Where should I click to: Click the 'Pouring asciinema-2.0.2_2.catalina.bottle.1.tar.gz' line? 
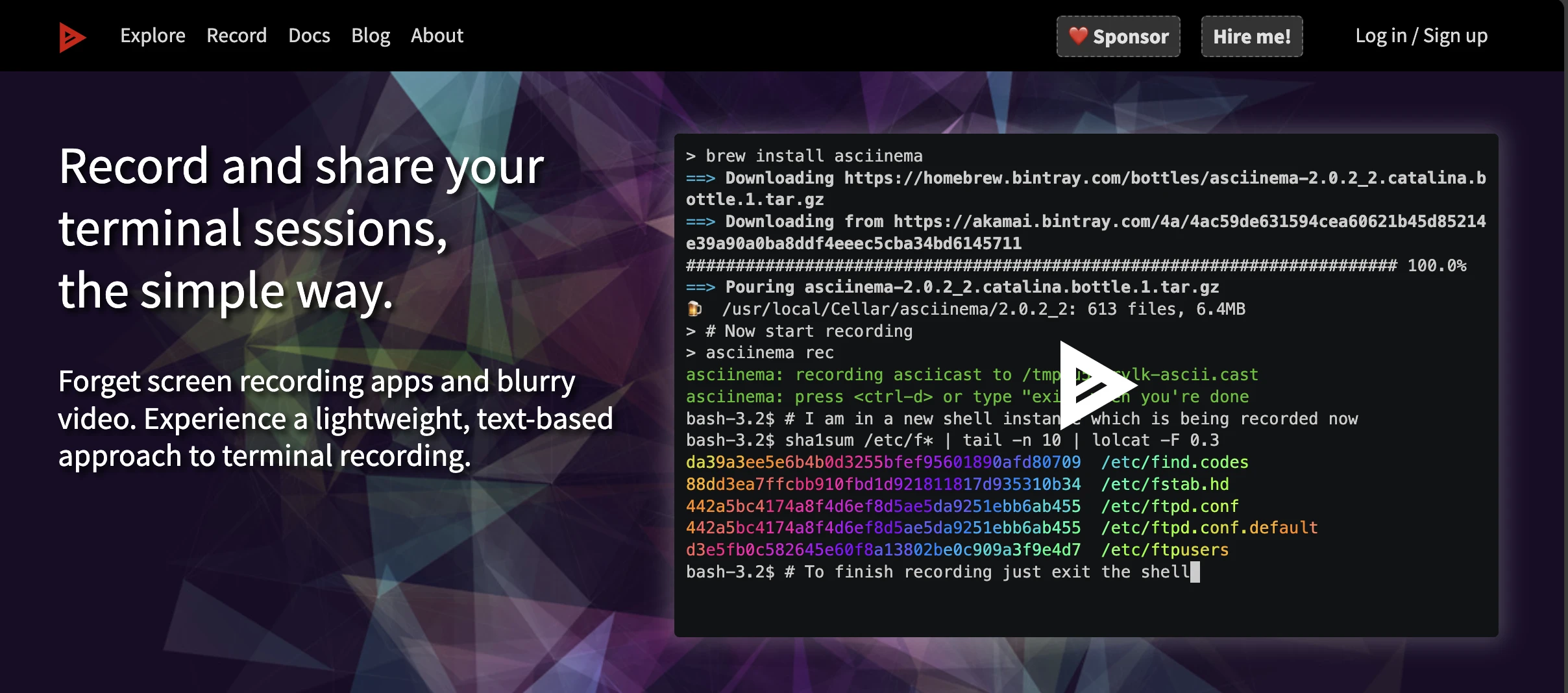pyautogui.click(x=953, y=287)
